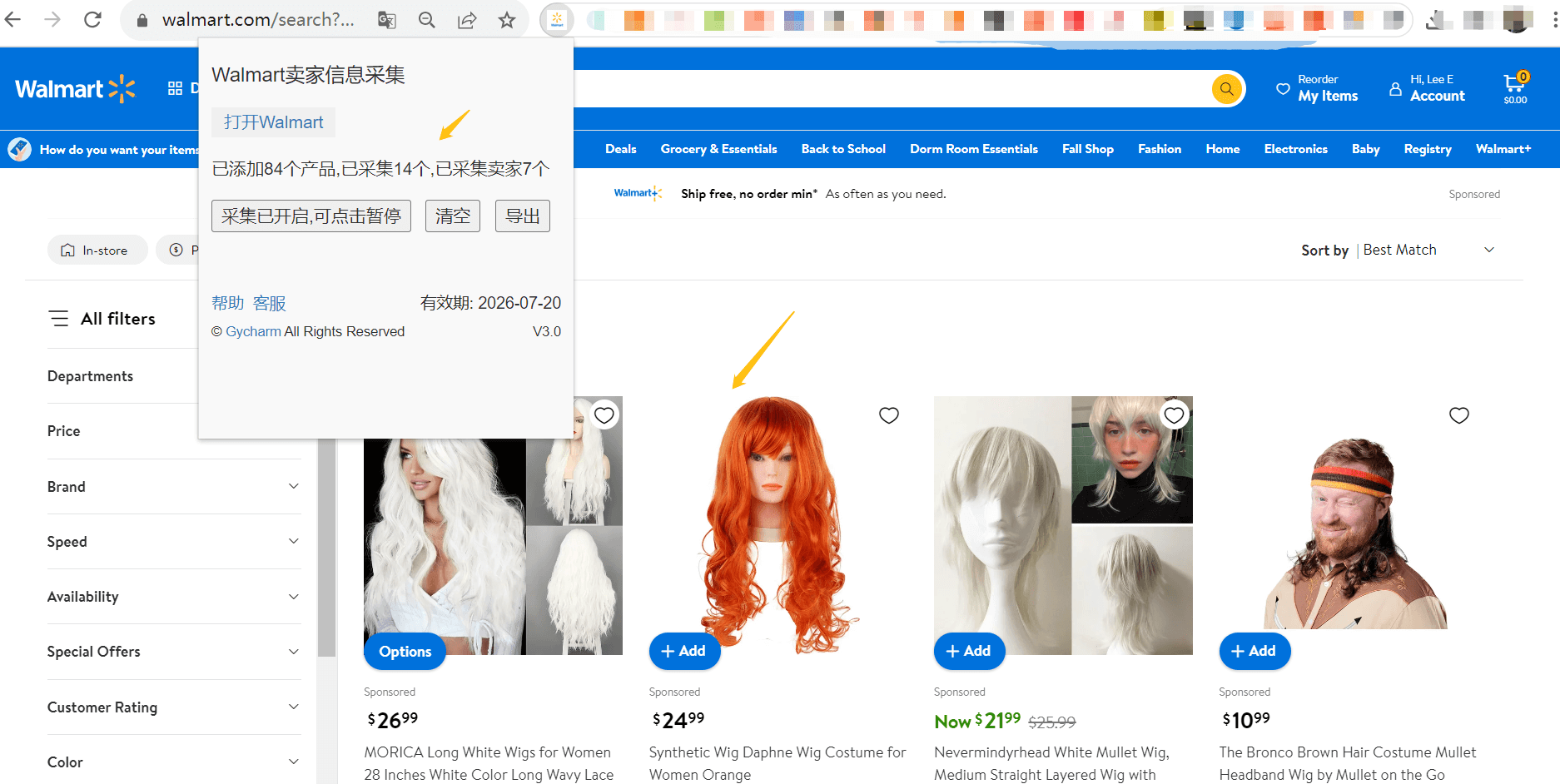Screen dimensions: 1560x784
Task: Reload the Walmart search page
Action: [x=92, y=19]
